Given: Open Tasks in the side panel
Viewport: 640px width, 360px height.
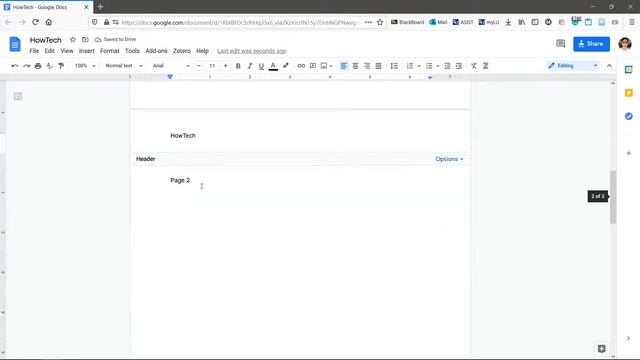Looking at the screenshot, I should pyautogui.click(x=629, y=116).
